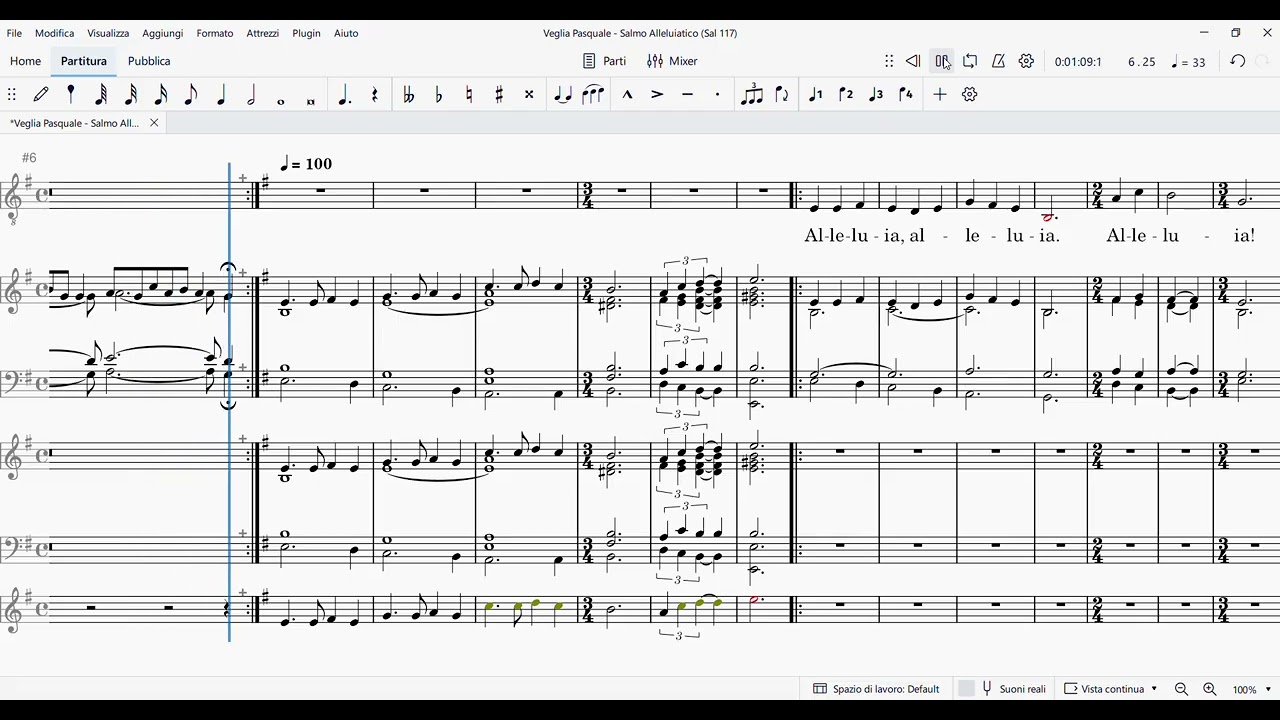Open the Parti dialog
Viewport: 1280px width, 720px height.
[605, 61]
